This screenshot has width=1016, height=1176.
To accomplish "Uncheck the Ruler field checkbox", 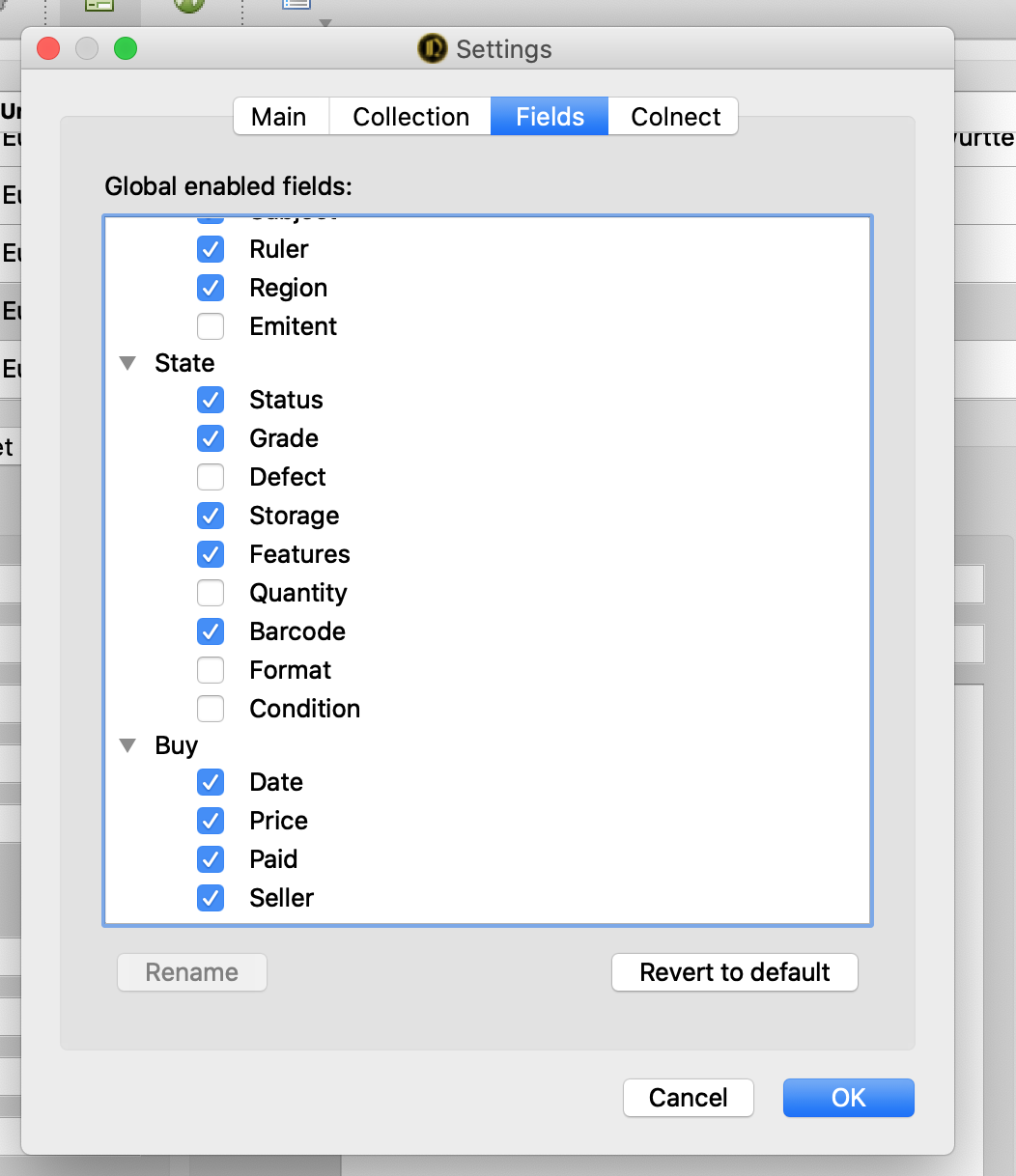I will 211,249.
